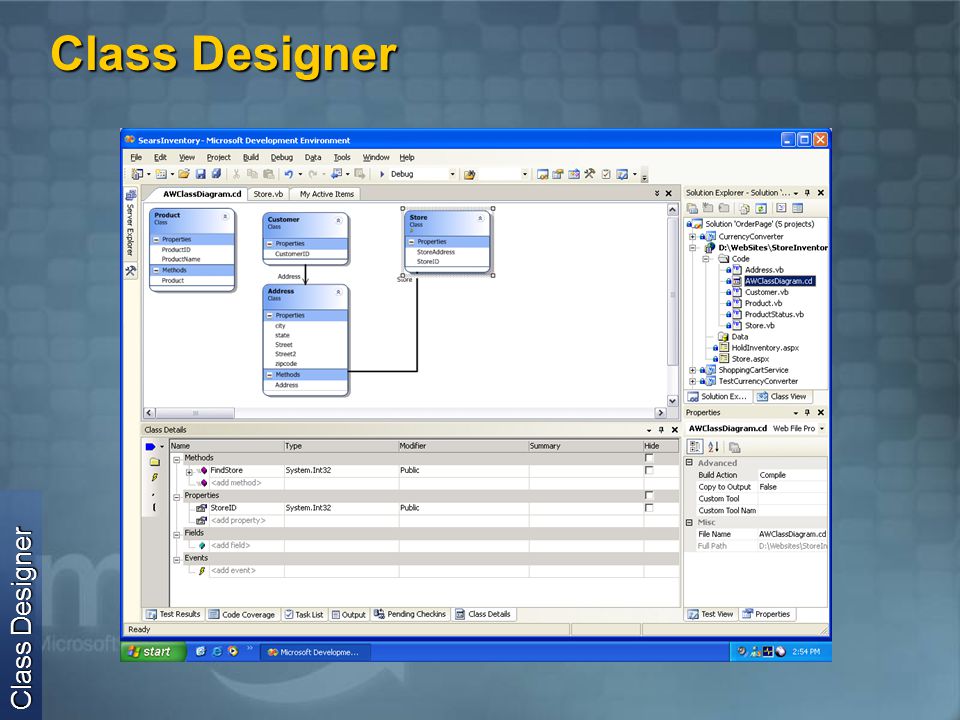Close the Class Details panel
This screenshot has width=960, height=720.
(x=675, y=430)
